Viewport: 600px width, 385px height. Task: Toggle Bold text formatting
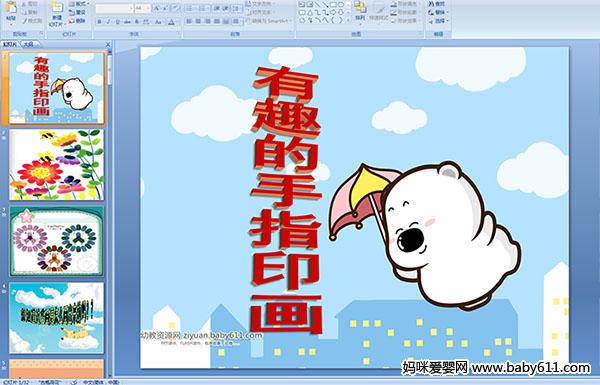click(x=99, y=22)
